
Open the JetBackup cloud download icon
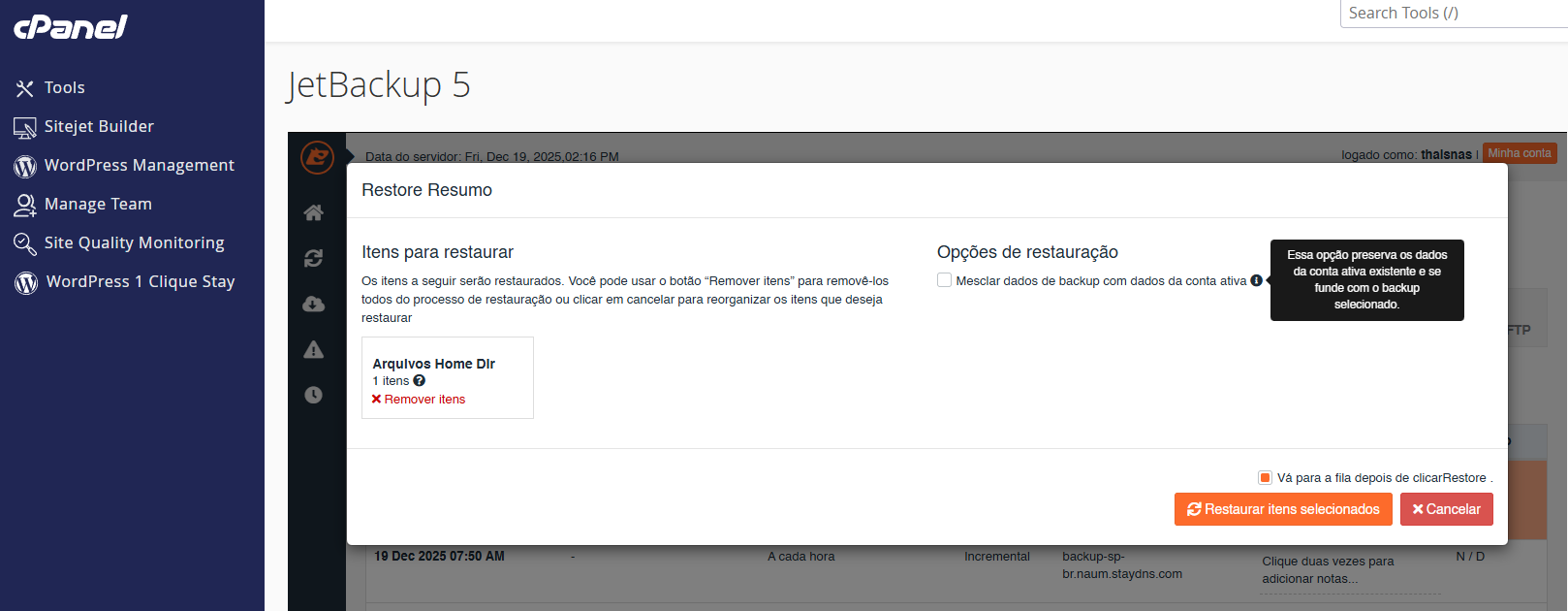click(313, 304)
